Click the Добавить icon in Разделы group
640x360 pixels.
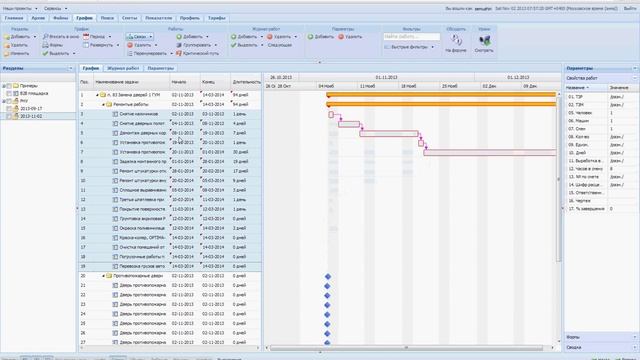pyautogui.click(x=7, y=37)
